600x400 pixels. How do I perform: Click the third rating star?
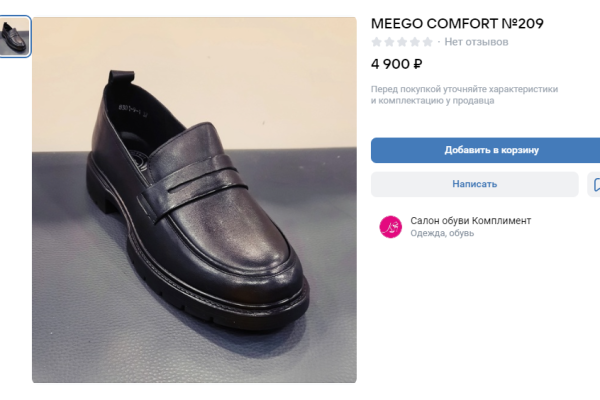coord(402,42)
